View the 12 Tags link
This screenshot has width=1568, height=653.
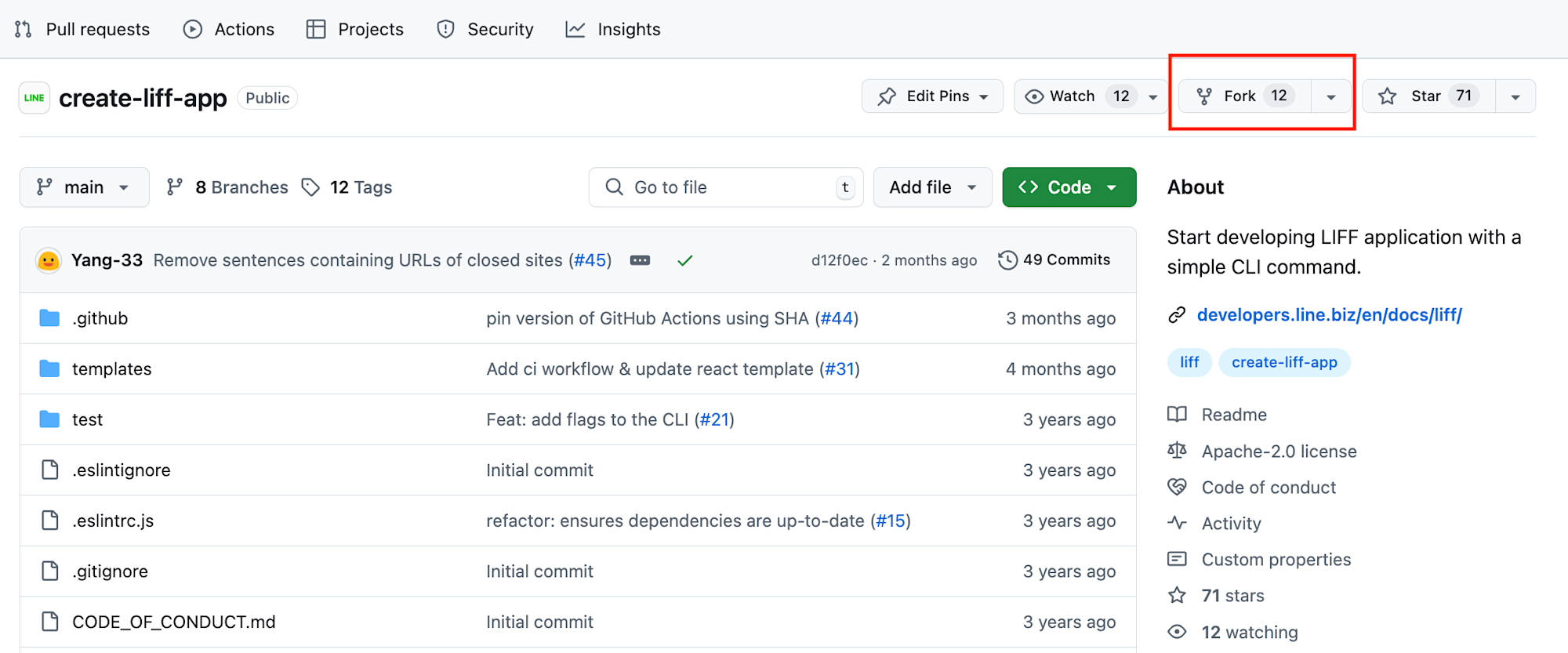(x=347, y=187)
